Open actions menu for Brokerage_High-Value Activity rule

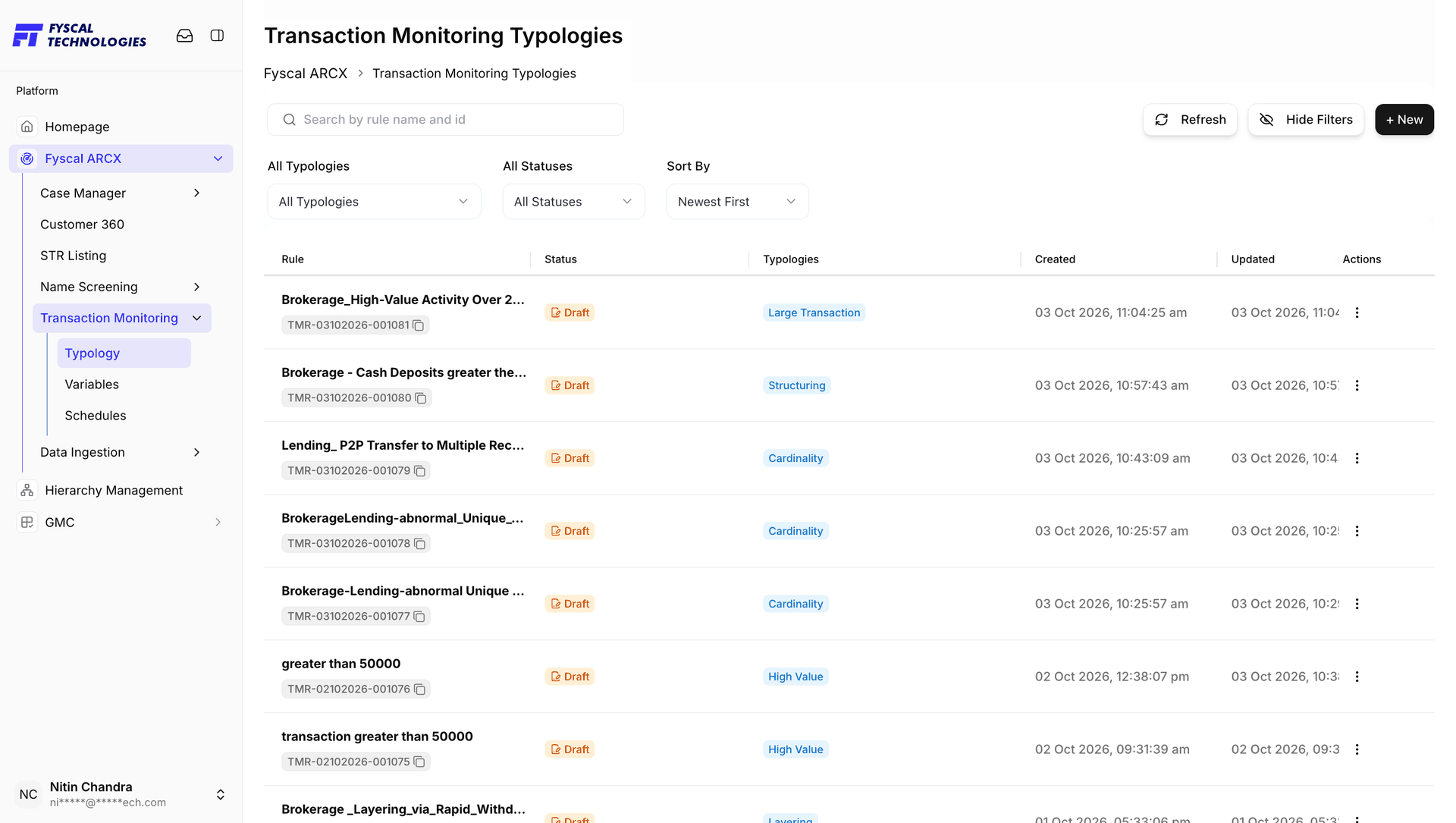coord(1357,313)
